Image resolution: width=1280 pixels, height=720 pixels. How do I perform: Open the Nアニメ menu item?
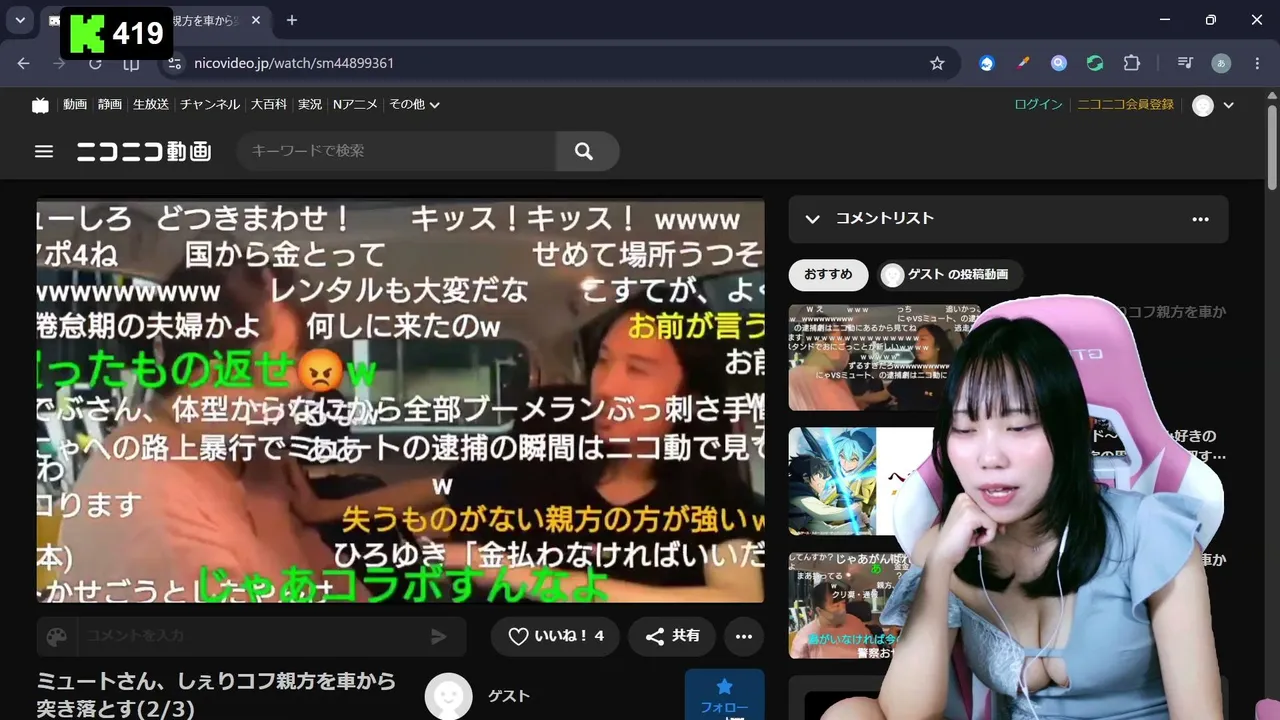click(355, 104)
